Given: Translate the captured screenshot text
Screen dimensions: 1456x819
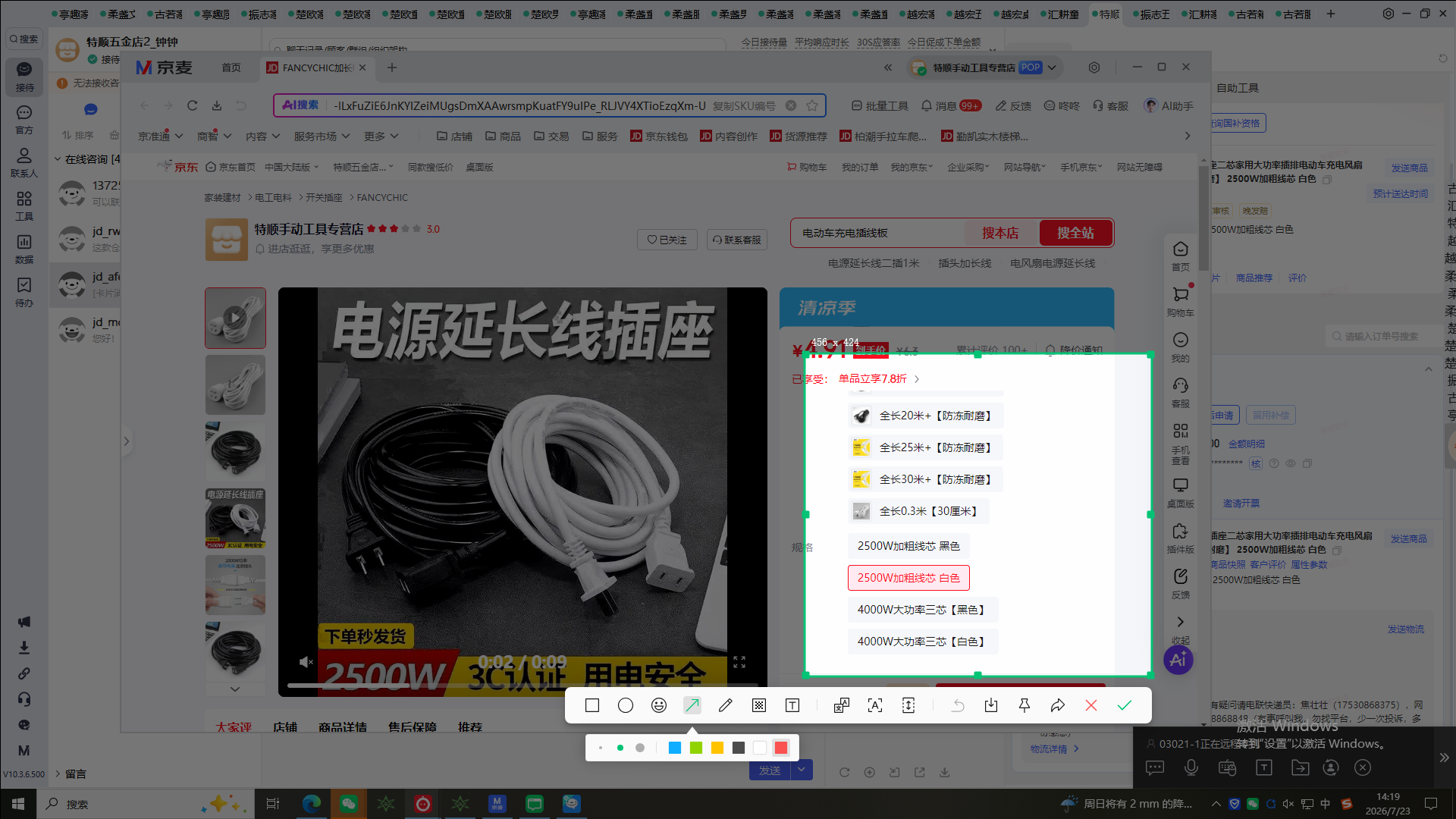Looking at the screenshot, I should coord(842,705).
